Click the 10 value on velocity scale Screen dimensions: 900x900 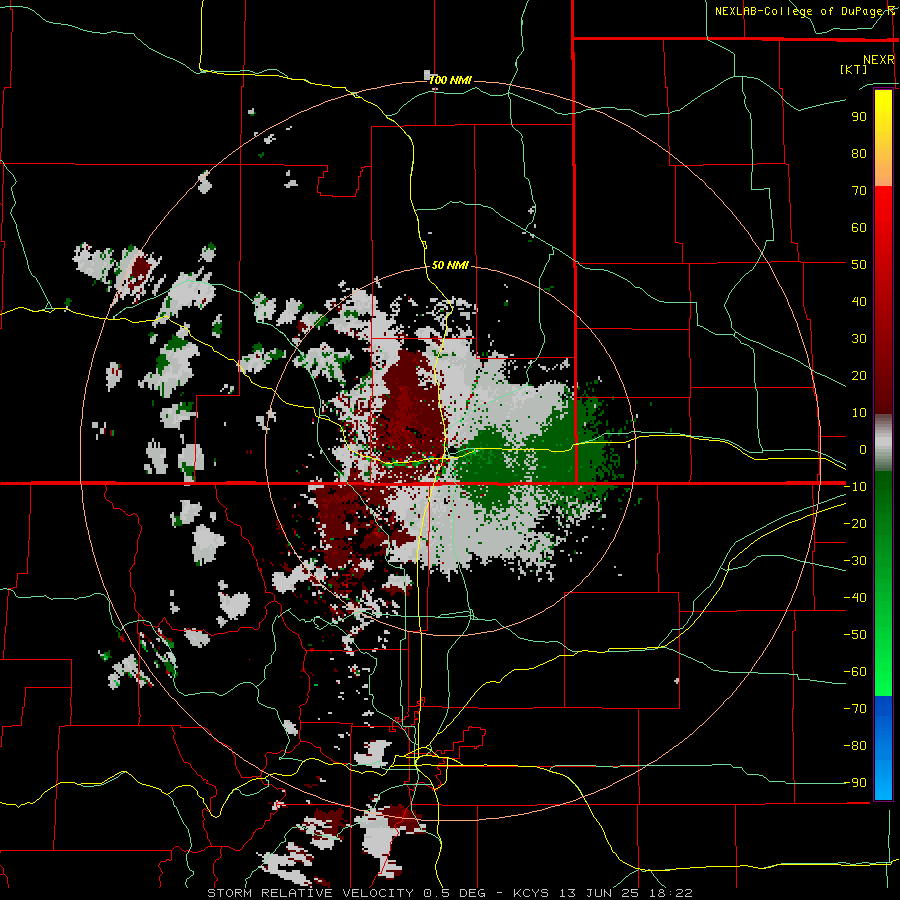point(859,413)
